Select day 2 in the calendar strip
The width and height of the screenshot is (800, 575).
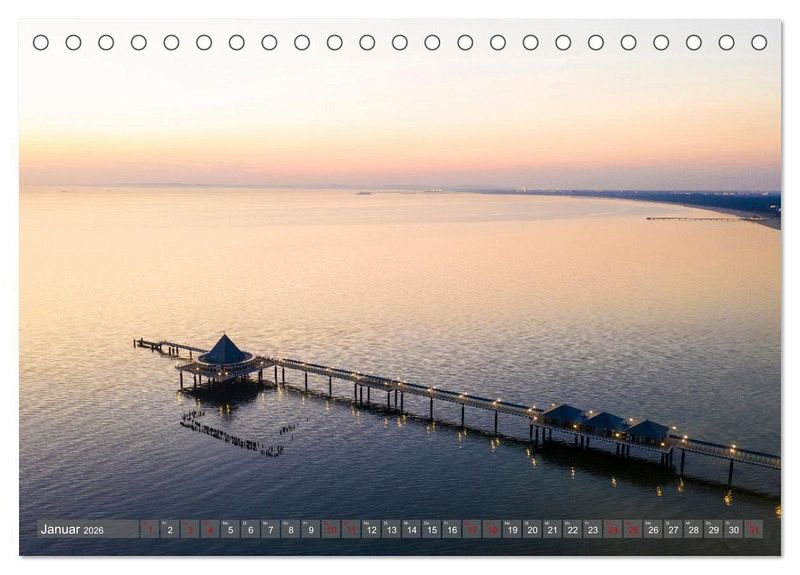[x=170, y=529]
